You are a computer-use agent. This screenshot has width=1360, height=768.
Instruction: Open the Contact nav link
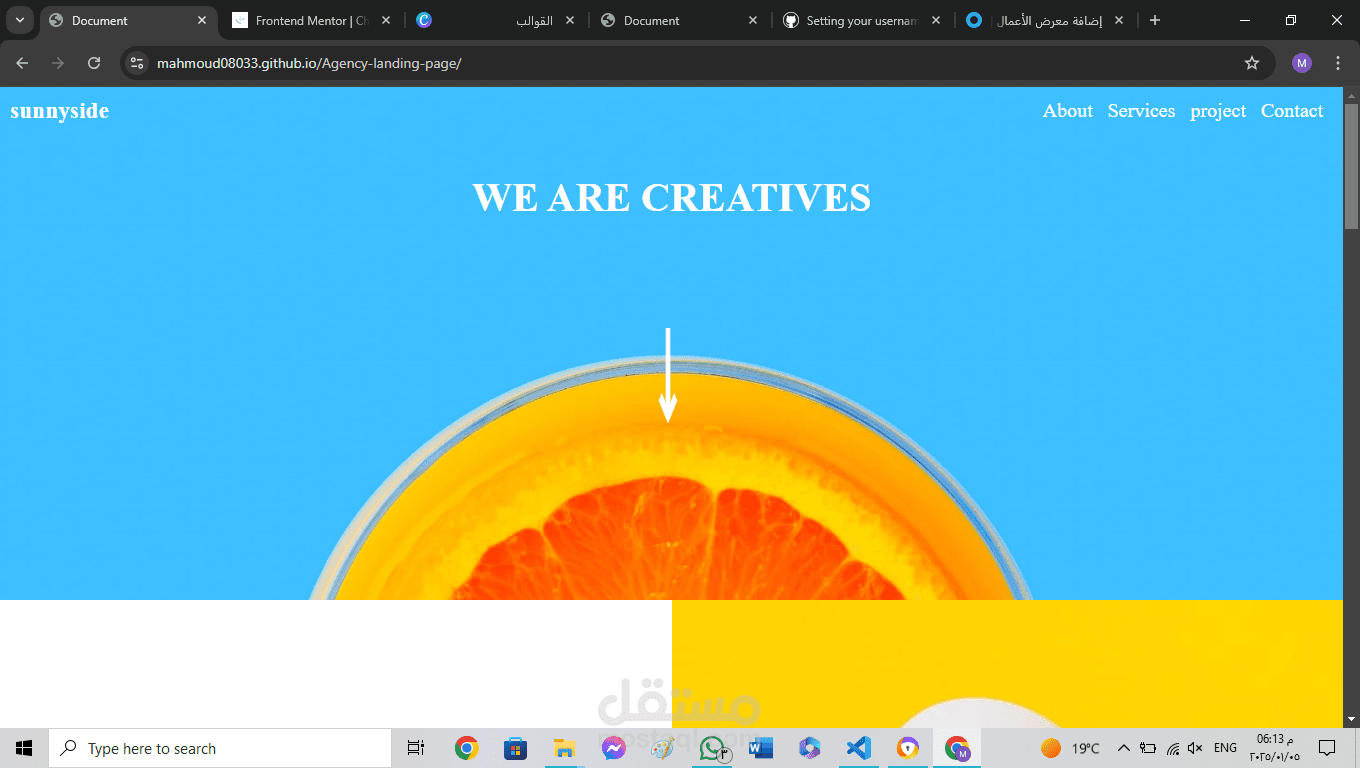tap(1292, 111)
